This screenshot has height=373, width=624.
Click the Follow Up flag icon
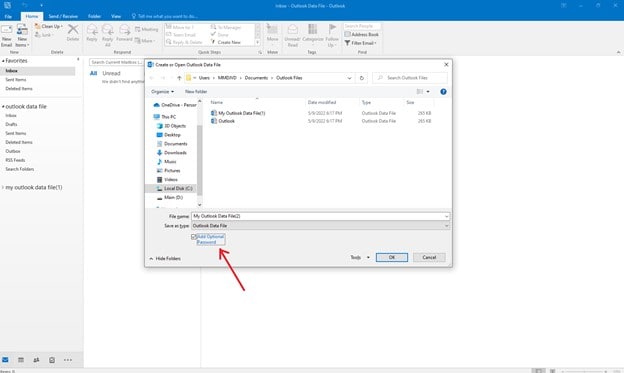pyautogui.click(x=332, y=29)
